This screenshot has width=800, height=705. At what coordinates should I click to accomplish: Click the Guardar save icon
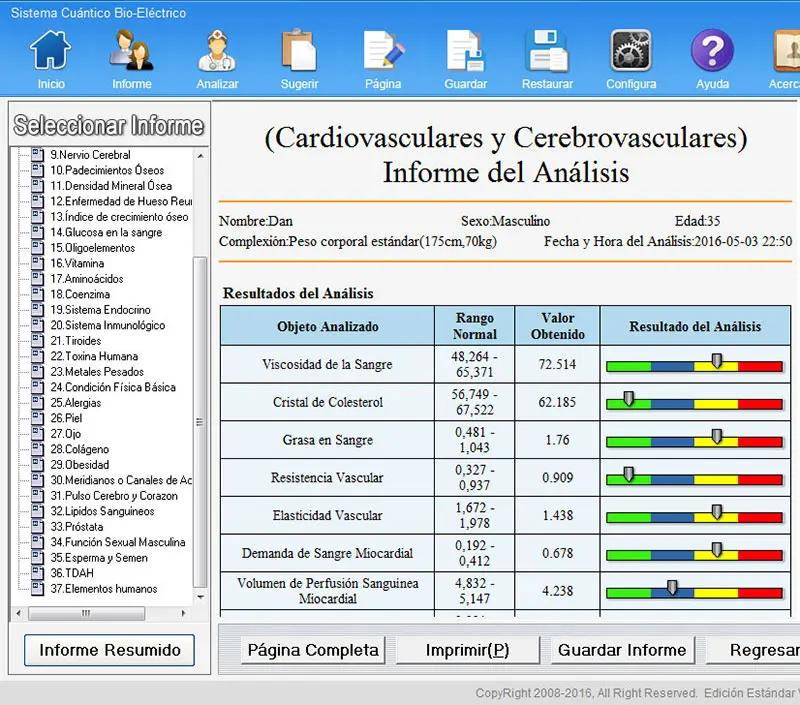click(x=465, y=52)
